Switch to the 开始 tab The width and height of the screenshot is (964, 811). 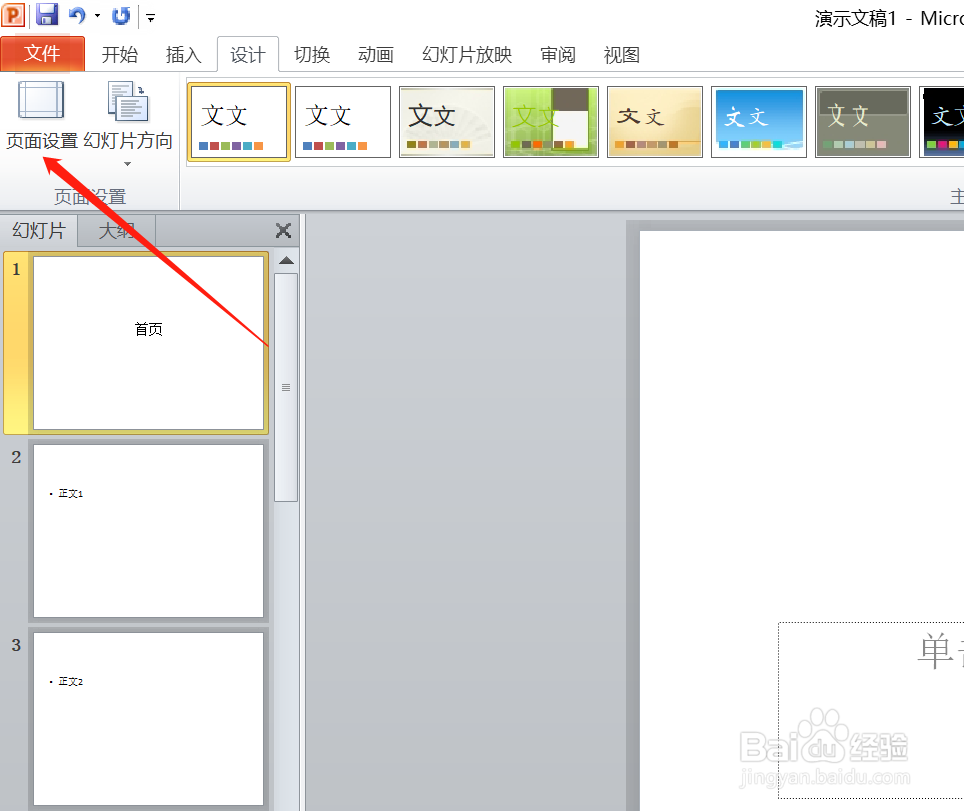tap(119, 55)
